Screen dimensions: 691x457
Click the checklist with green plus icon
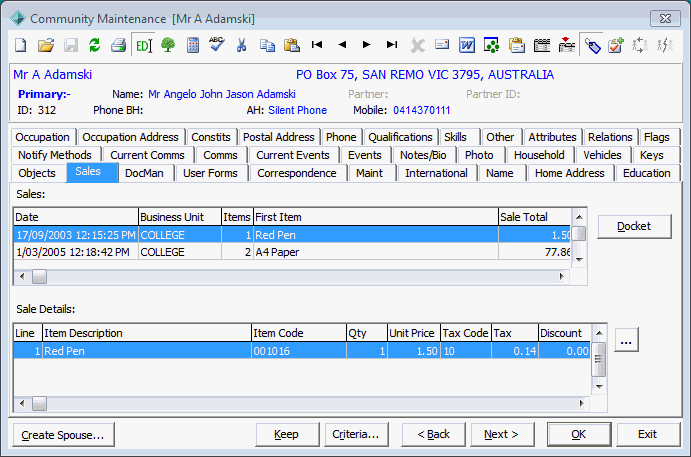pos(616,45)
